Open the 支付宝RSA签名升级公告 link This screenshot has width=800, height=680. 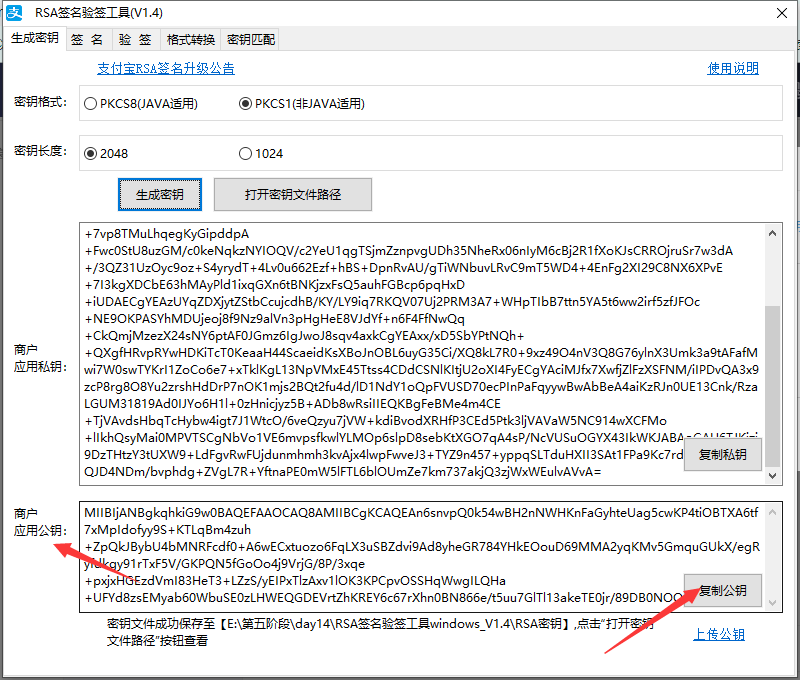166,69
